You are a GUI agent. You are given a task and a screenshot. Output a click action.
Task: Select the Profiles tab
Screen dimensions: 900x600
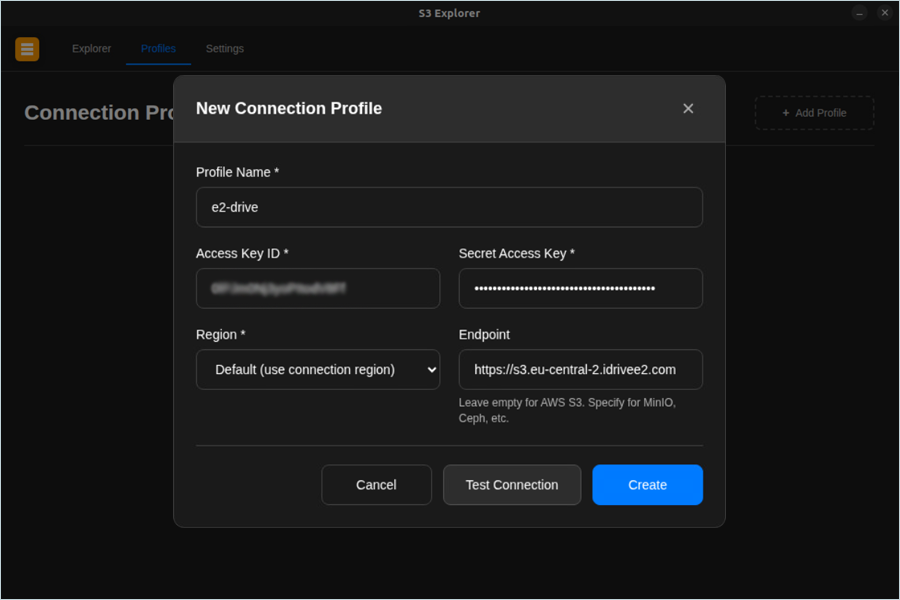pos(158,49)
